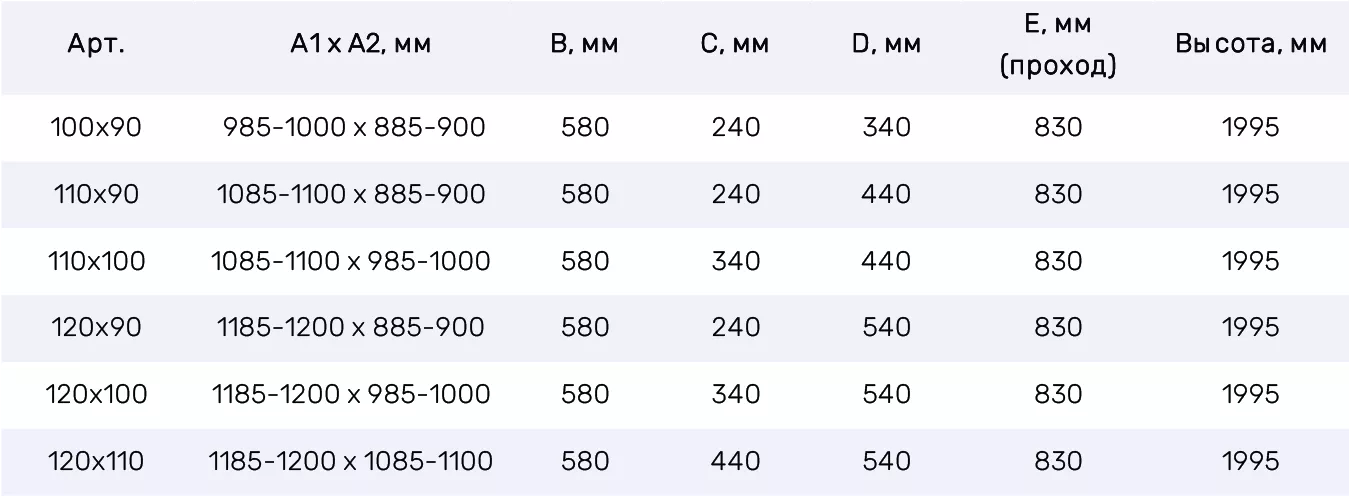Click article cell "120x100"

coord(96,394)
